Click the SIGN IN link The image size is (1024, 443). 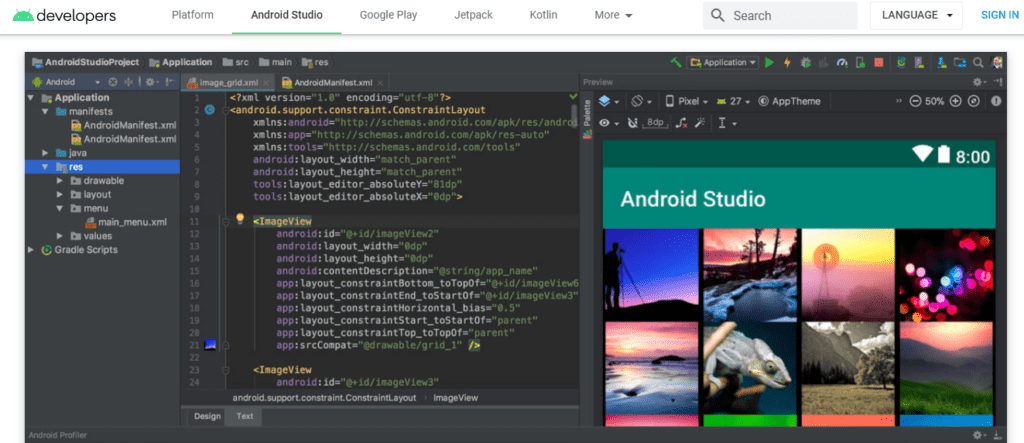pos(999,15)
